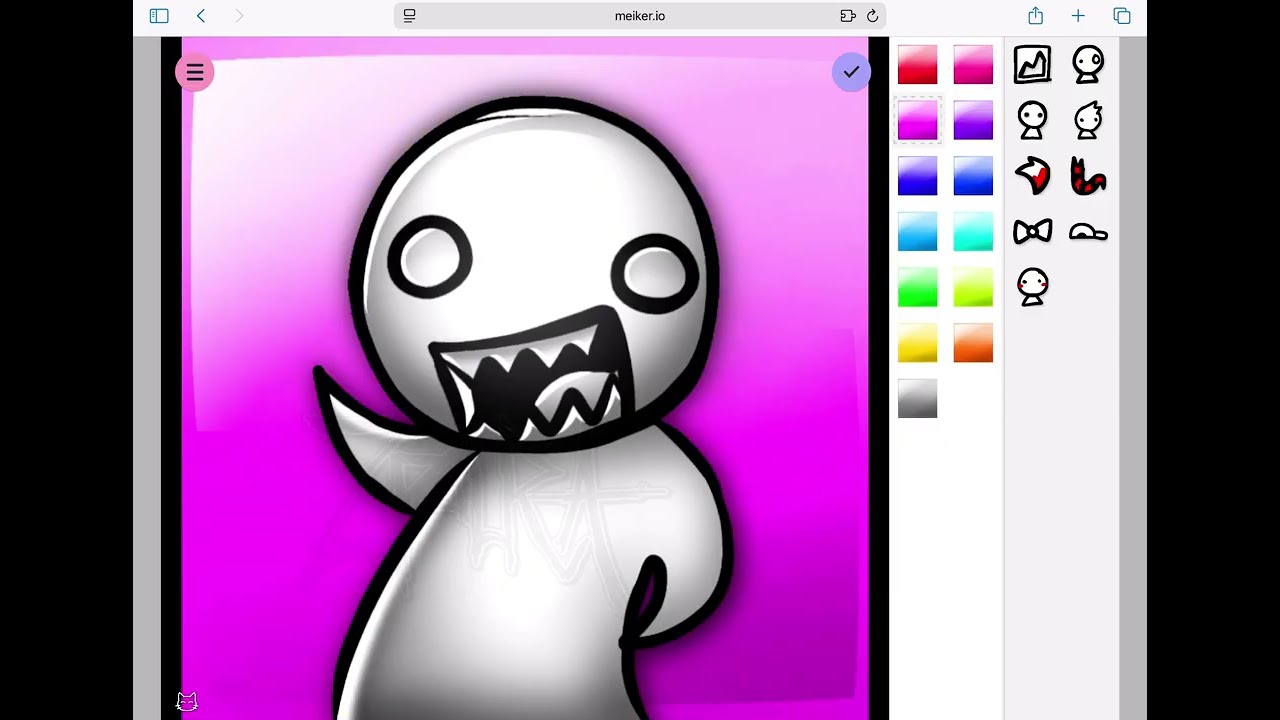The image size is (1280, 720).
Task: Select the background category icon
Action: pos(1032,65)
